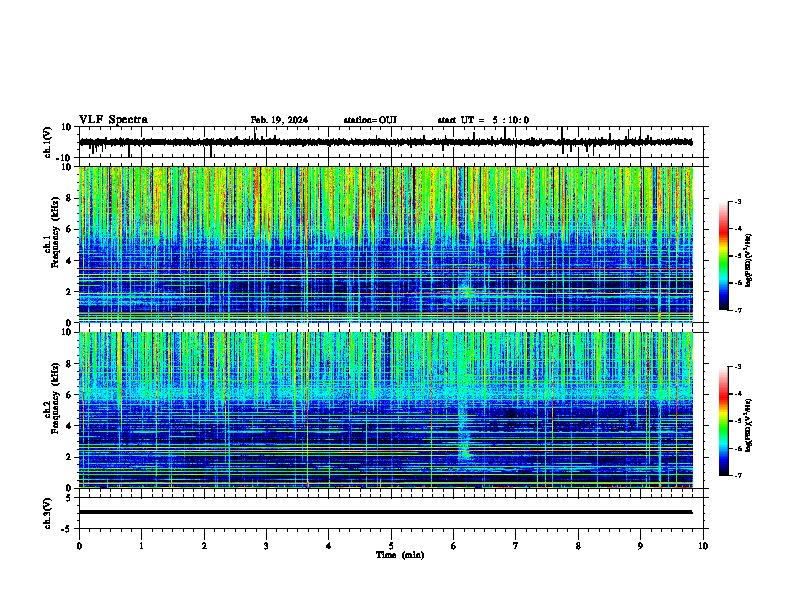Click the ch.3 flat signal trace
The height and width of the screenshot is (612, 792).
[x=385, y=512]
